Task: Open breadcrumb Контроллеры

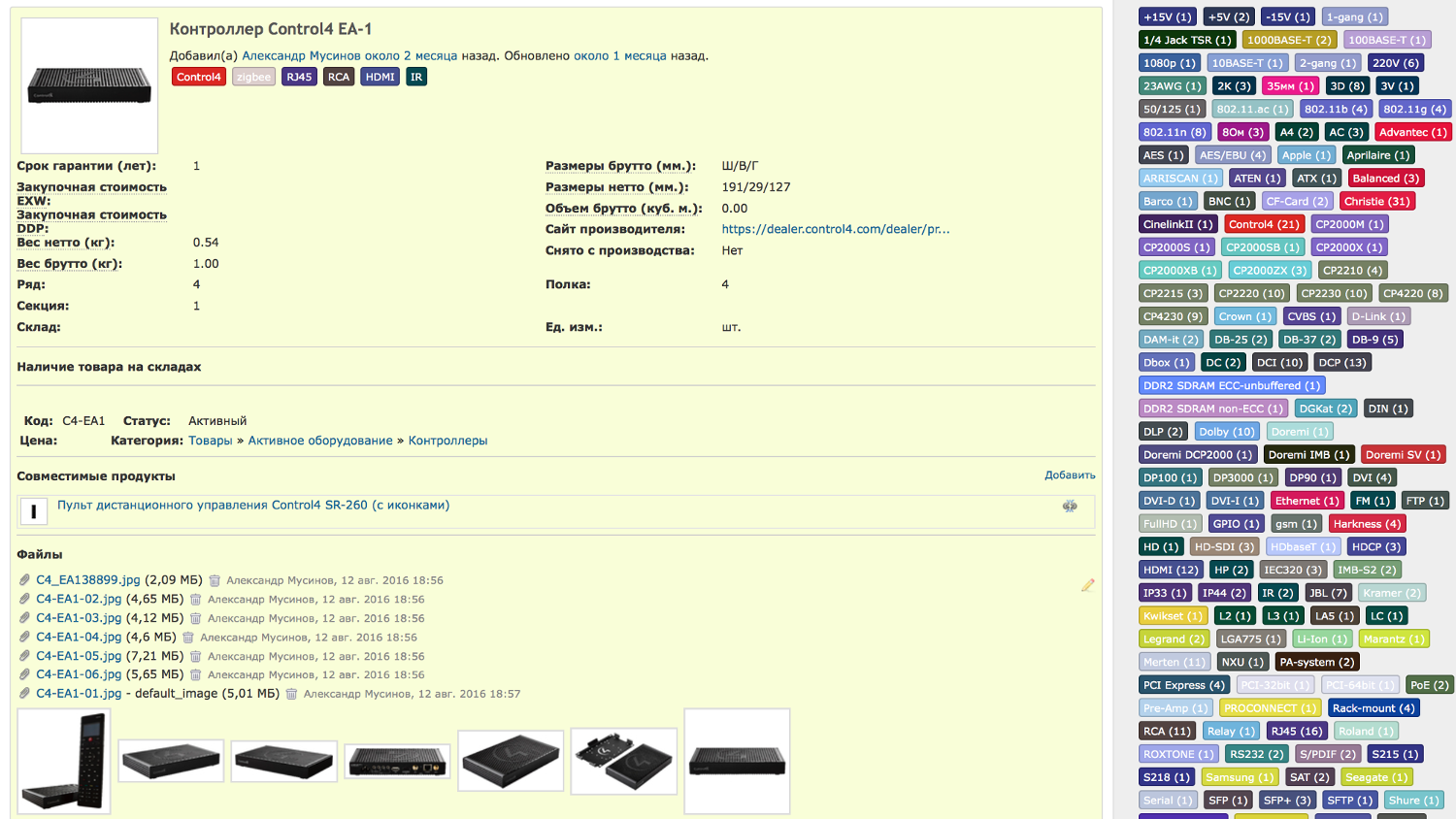Action: [x=447, y=441]
